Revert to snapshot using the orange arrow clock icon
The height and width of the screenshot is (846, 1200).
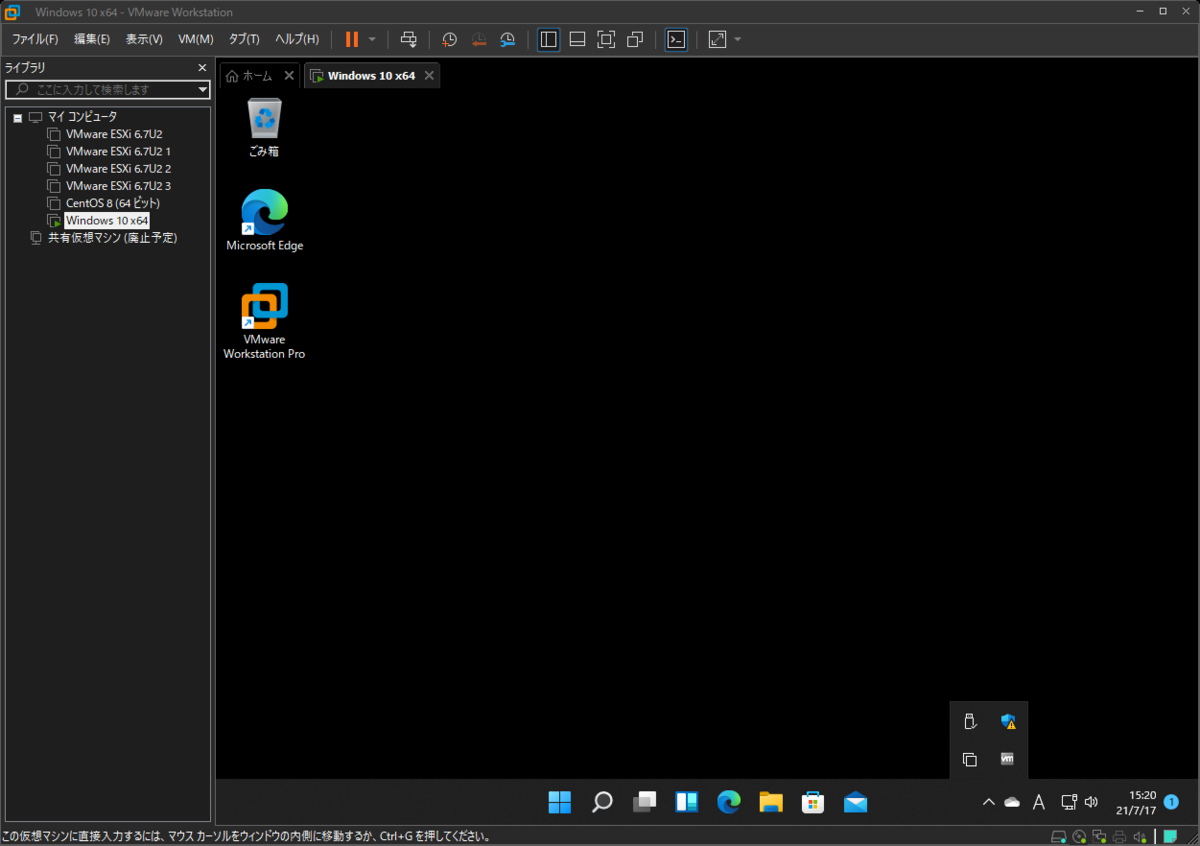click(x=479, y=40)
